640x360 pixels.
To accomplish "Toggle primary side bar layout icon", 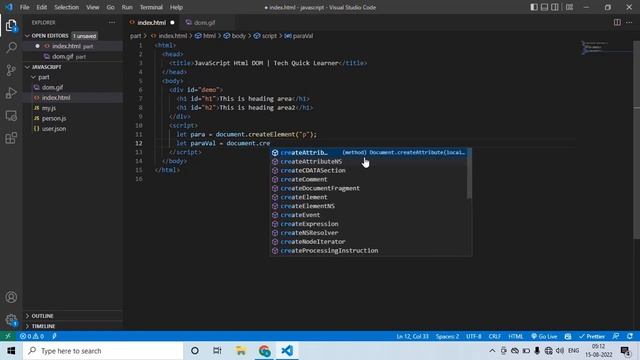I will pos(534,7).
